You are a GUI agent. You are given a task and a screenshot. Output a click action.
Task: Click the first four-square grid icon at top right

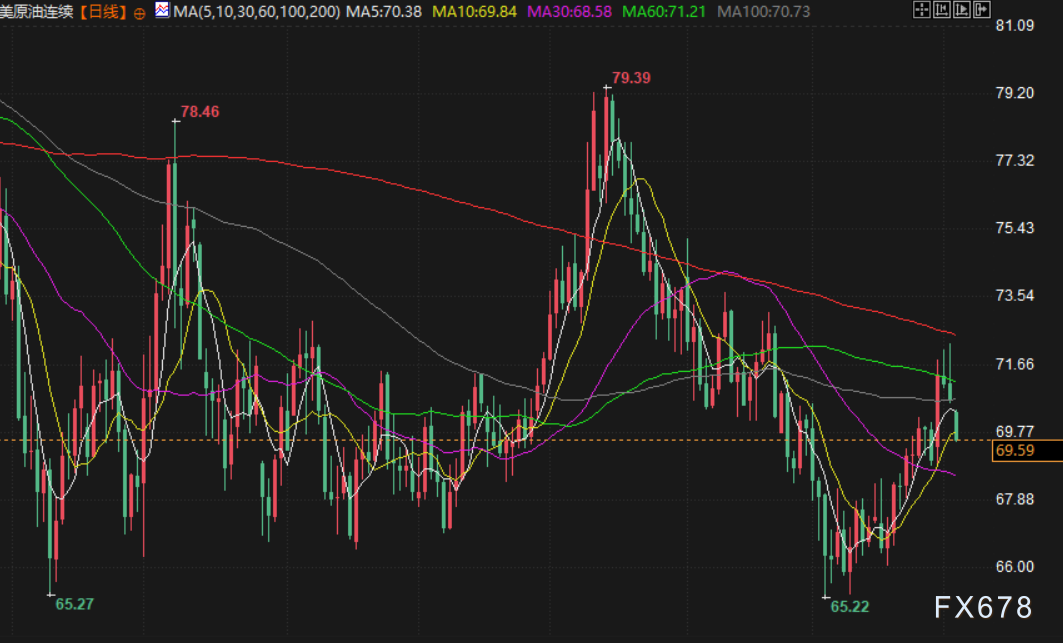922,10
